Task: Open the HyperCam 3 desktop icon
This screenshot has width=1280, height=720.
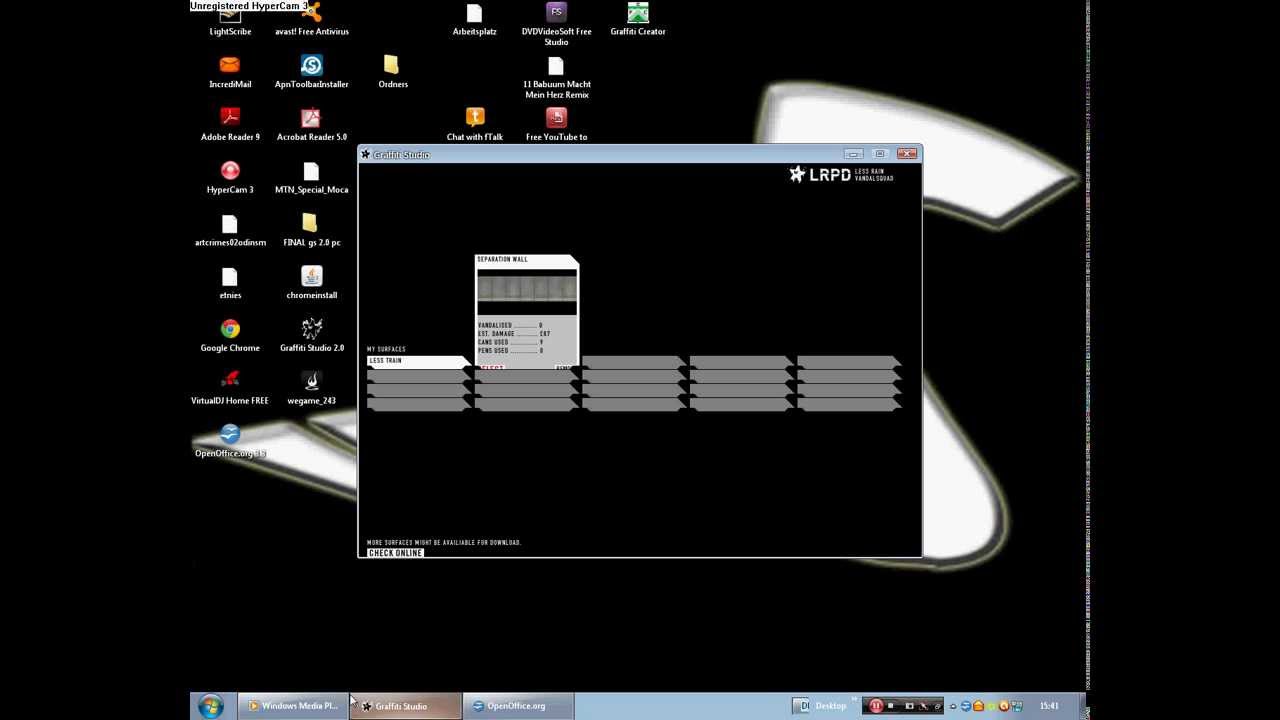Action: click(230, 179)
